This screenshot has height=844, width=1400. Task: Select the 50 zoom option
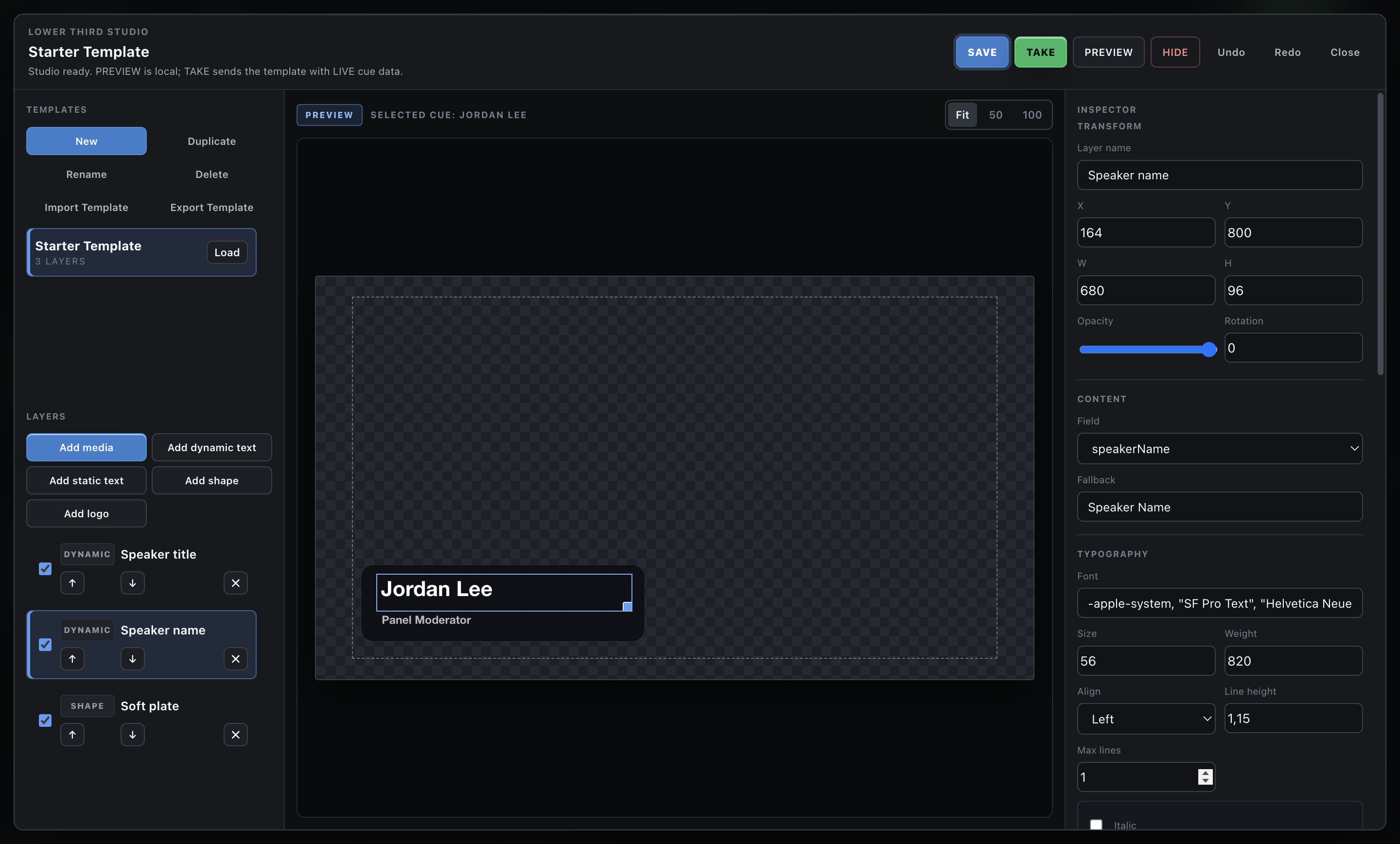(996, 115)
